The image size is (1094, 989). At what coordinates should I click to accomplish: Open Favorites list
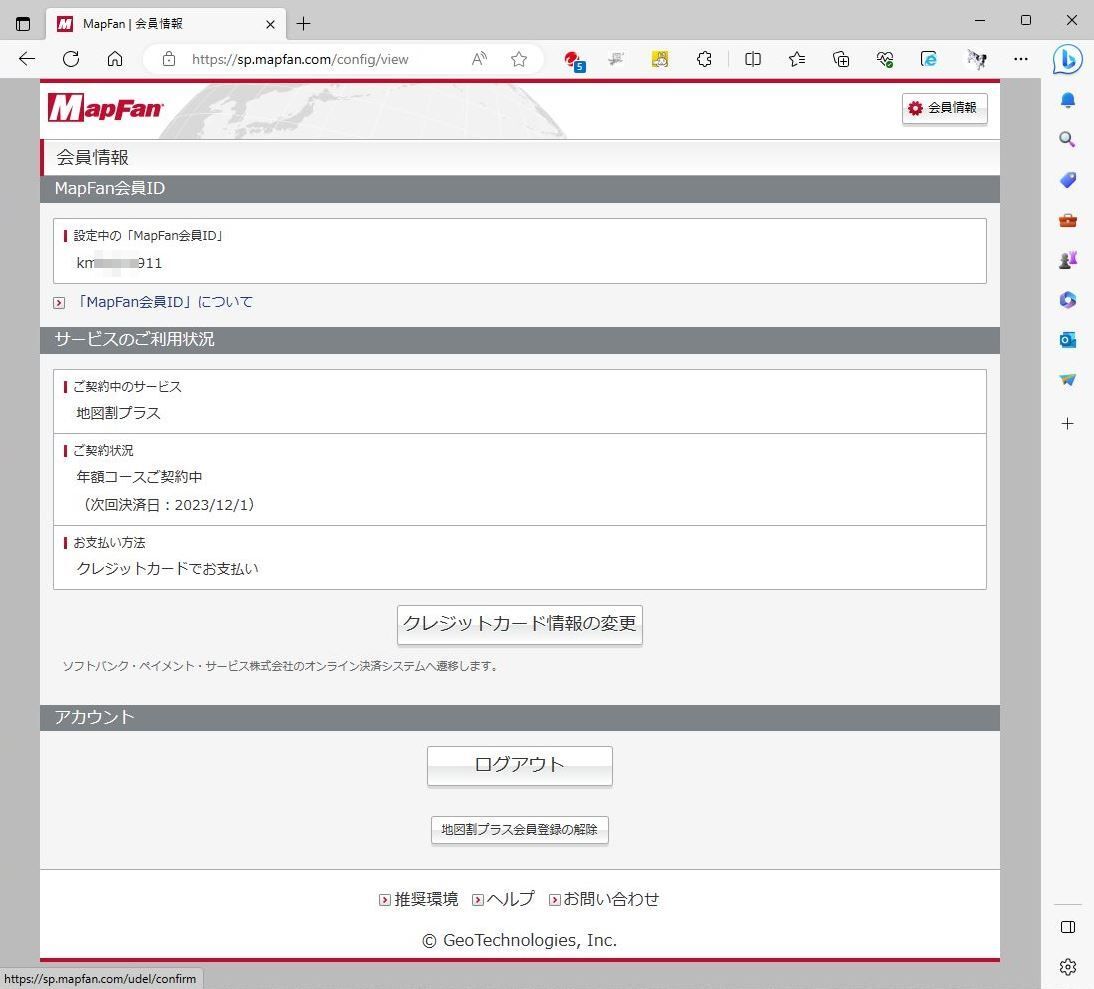pos(797,59)
